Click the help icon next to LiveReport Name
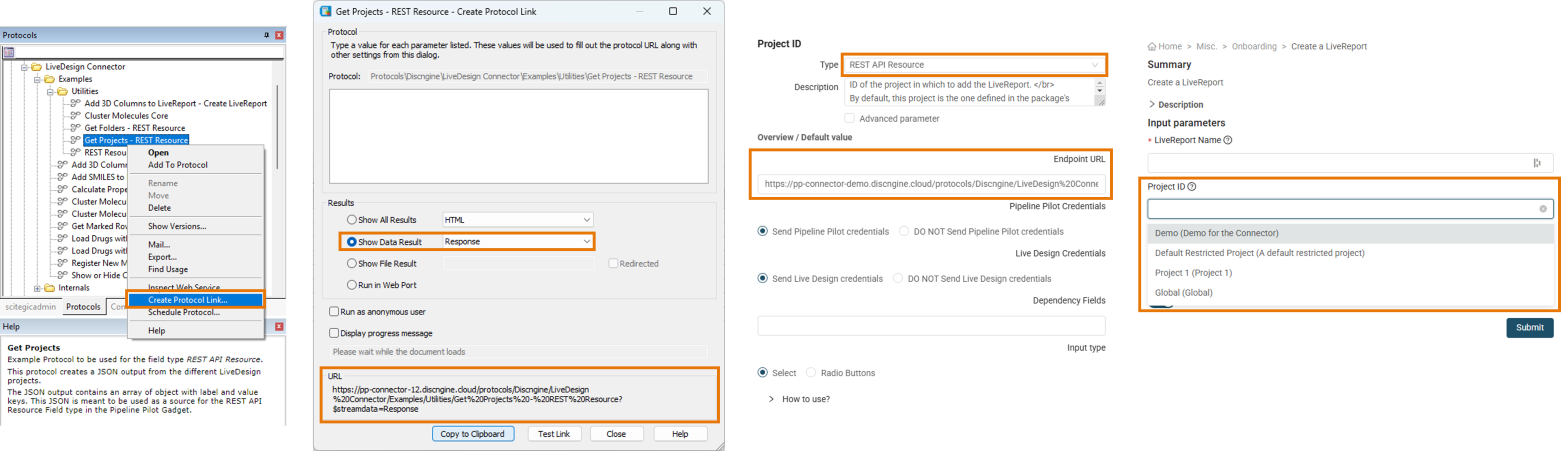 point(1227,140)
